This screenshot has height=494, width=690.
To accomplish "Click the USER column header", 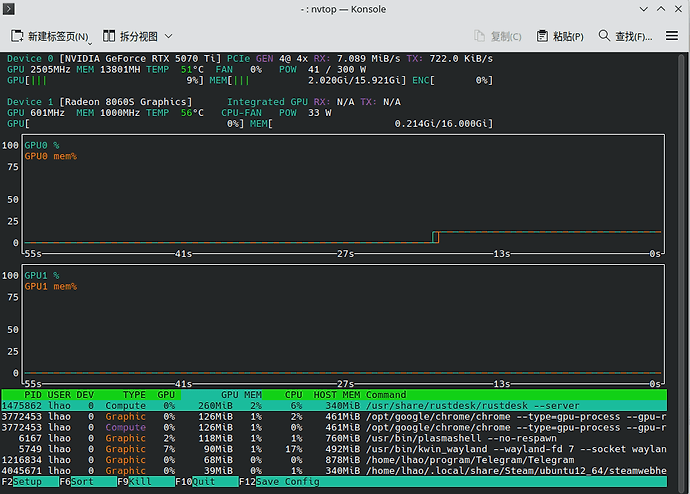I will [59, 395].
